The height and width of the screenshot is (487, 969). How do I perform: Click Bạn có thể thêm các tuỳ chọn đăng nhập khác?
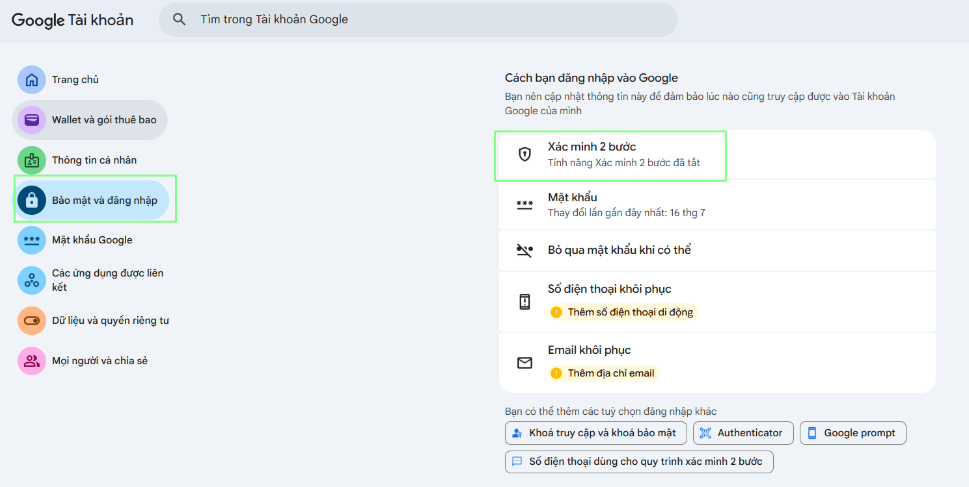[611, 412]
